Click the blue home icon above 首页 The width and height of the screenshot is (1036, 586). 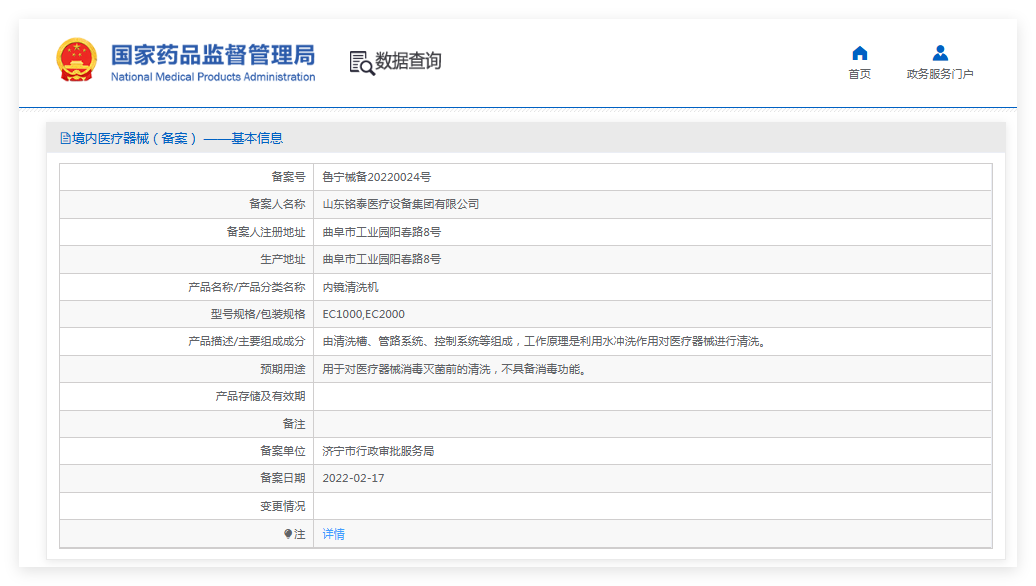(x=860, y=51)
